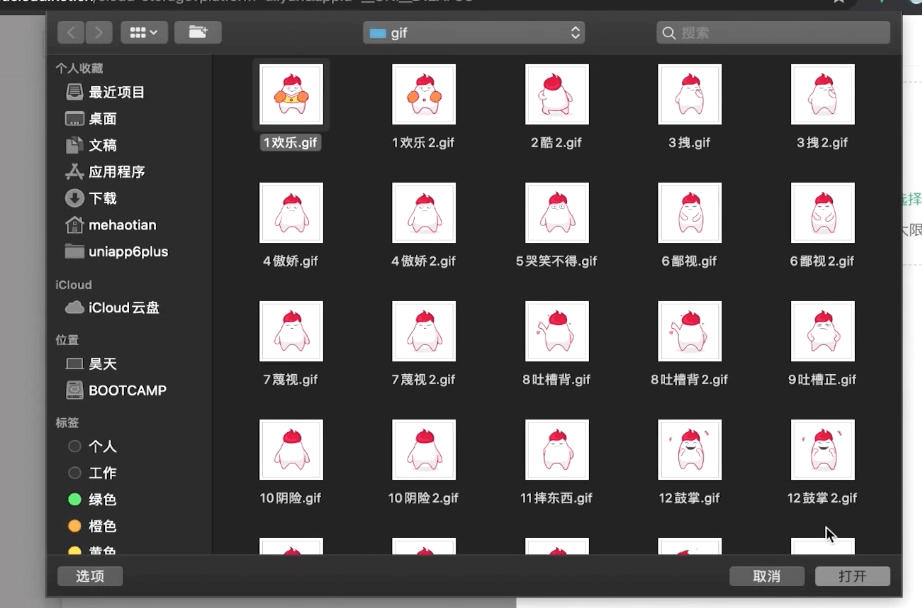
Task: Select the 7蔑视 2.gif thumbnail
Action: [424, 331]
